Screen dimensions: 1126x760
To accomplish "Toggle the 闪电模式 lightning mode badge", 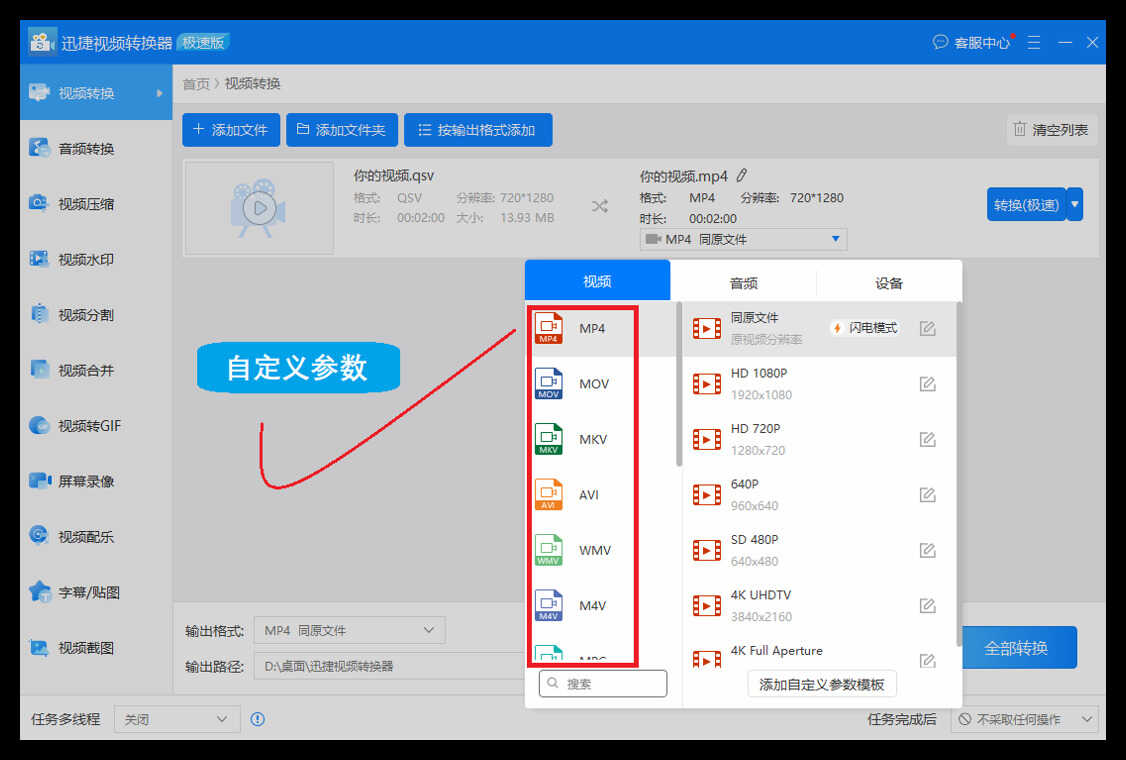I will (865, 328).
